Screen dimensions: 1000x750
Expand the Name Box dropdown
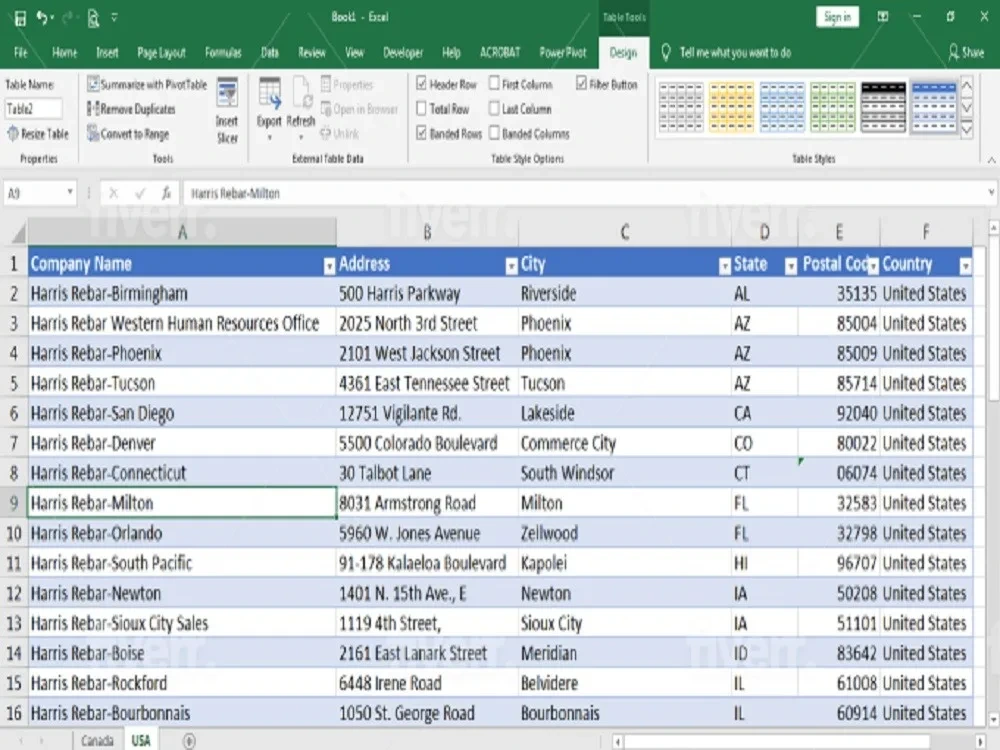[x=70, y=192]
